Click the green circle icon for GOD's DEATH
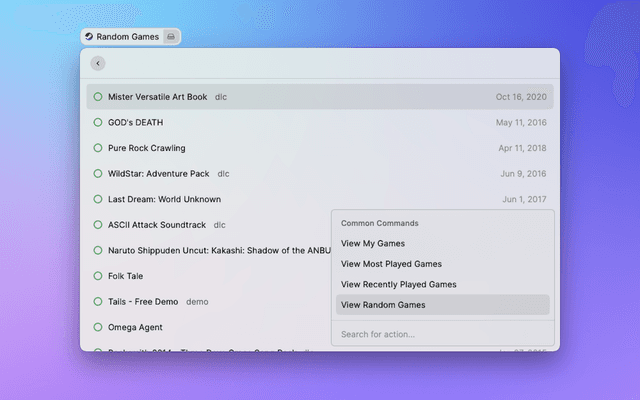 98,122
